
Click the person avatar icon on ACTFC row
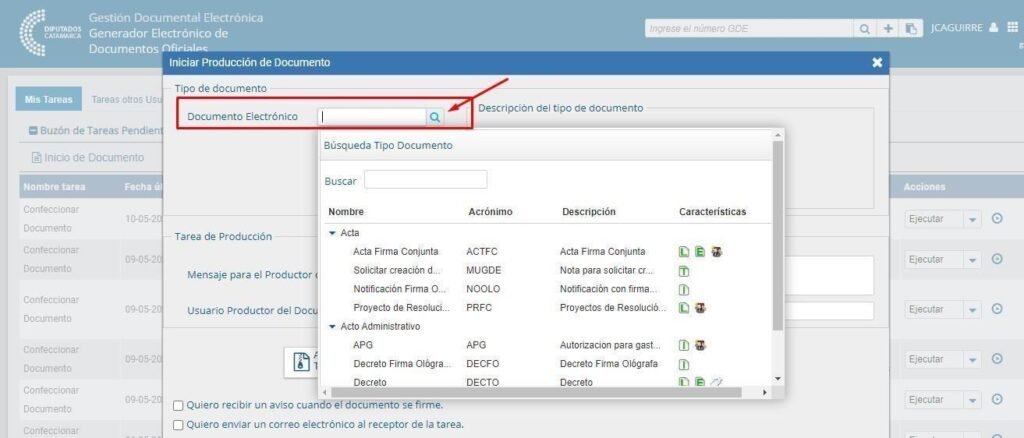pos(716,251)
